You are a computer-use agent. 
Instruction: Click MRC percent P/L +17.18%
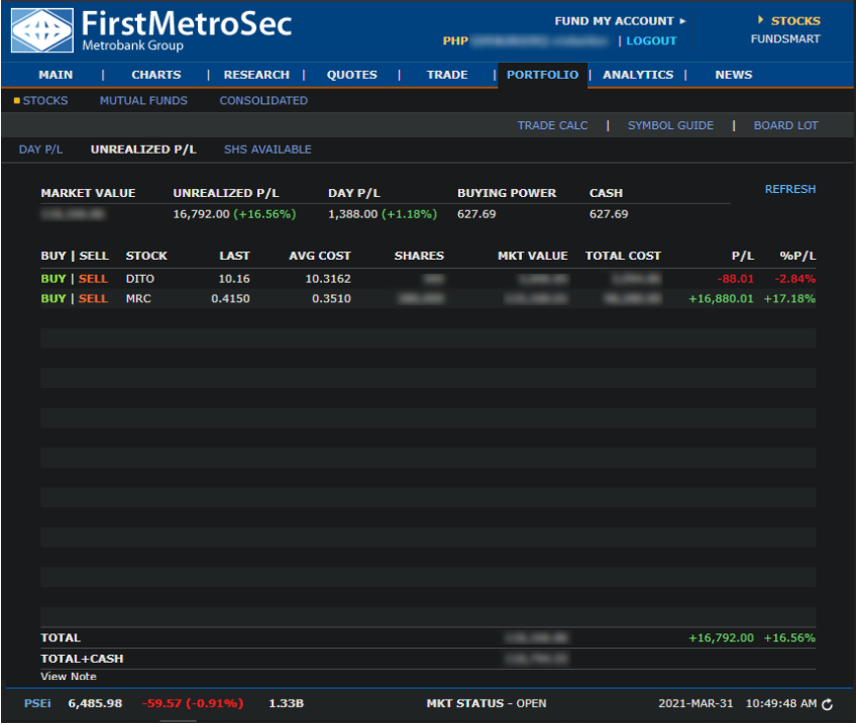789,299
